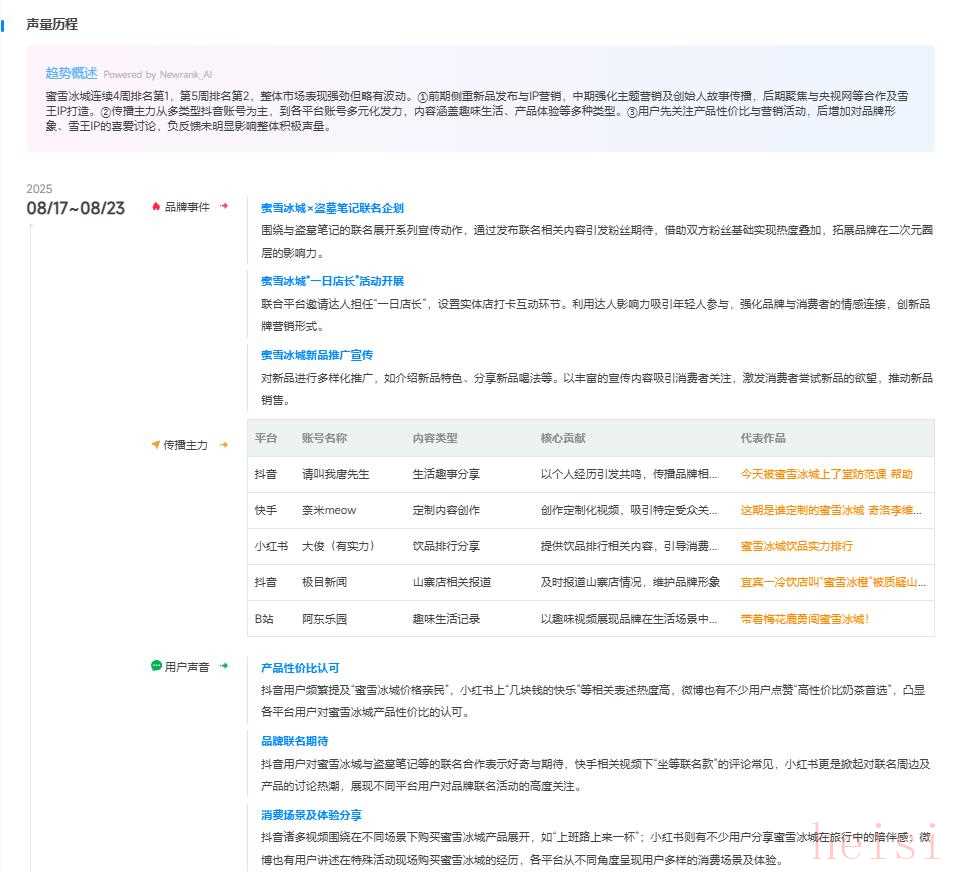
Task: Click the Powered by Newrank_AI label
Action: click(x=157, y=74)
